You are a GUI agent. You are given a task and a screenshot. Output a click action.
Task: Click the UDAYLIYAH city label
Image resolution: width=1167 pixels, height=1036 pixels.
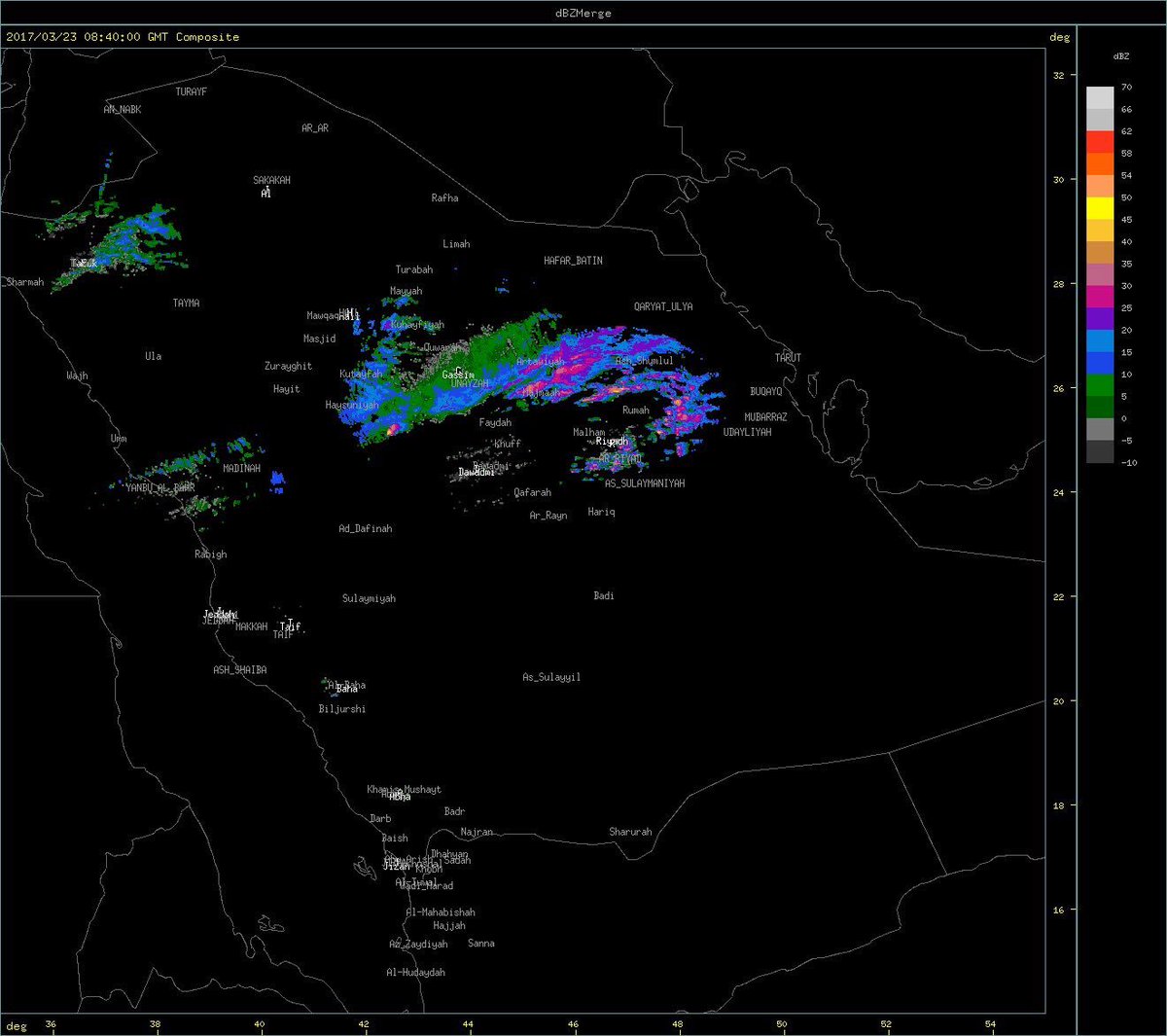click(x=748, y=433)
